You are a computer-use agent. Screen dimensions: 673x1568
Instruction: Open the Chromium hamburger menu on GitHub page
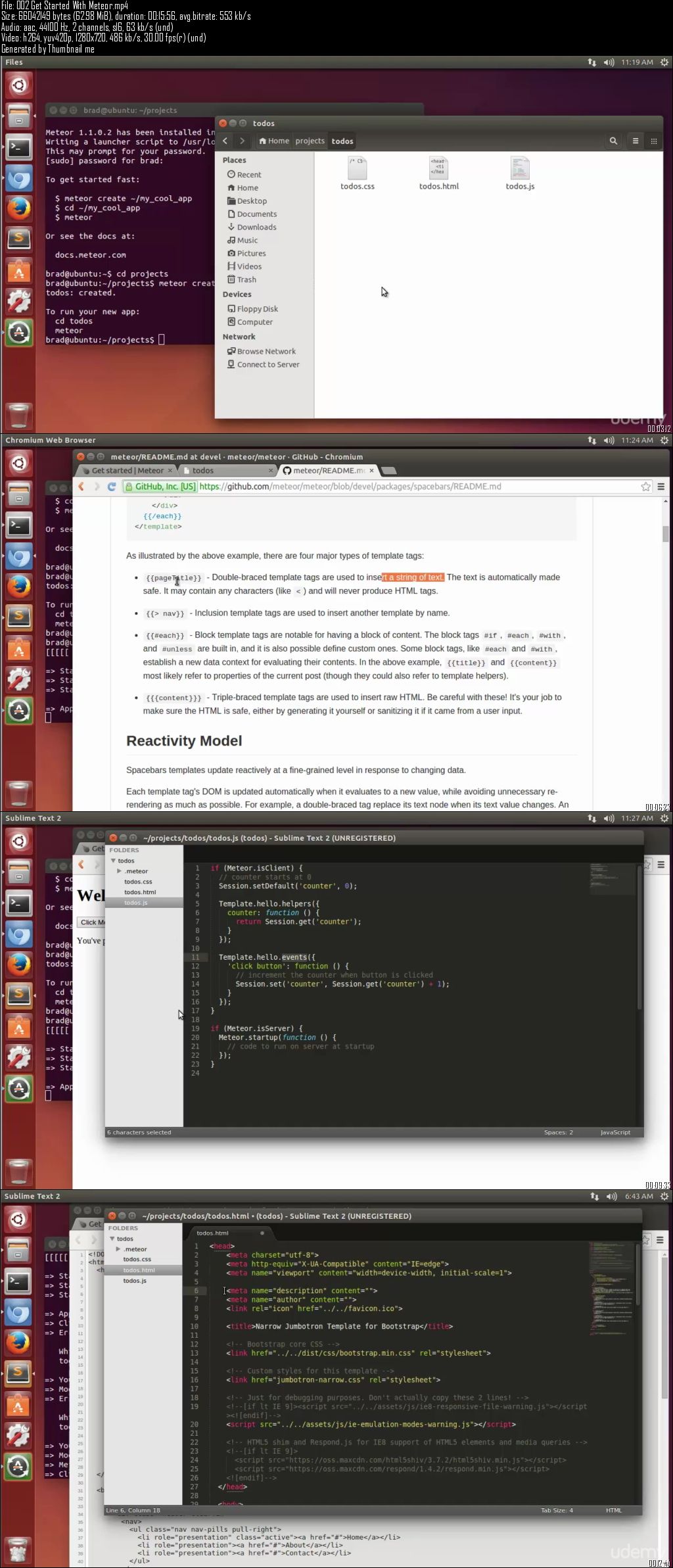(661, 487)
